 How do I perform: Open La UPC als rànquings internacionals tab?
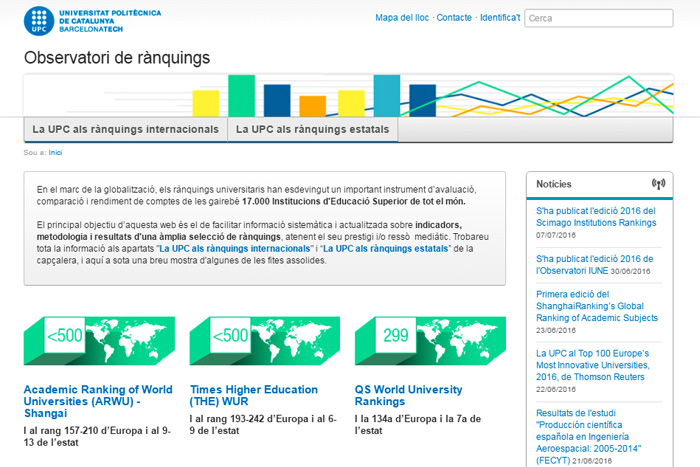click(x=125, y=130)
